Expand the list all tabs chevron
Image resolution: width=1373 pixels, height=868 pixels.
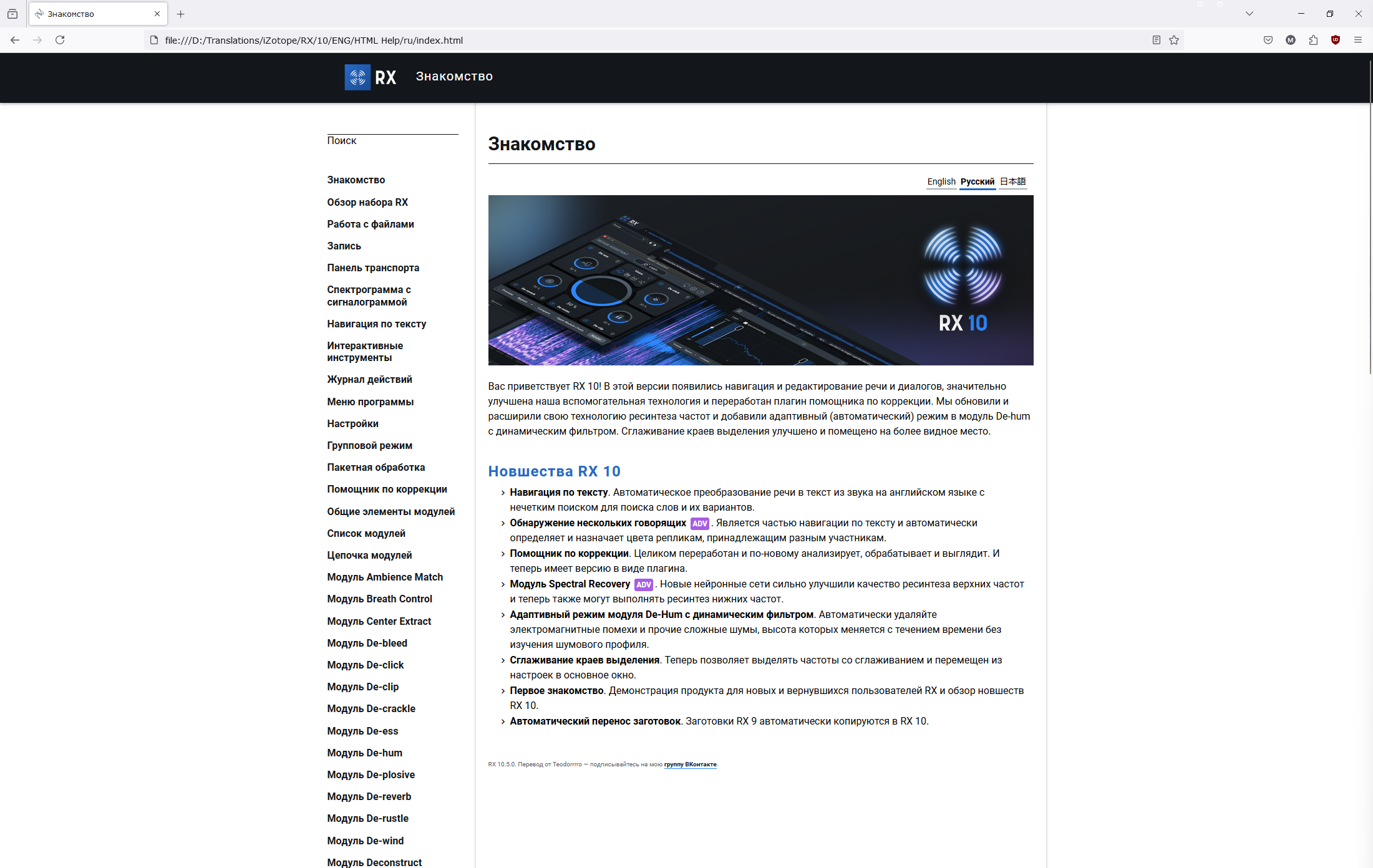(1249, 14)
